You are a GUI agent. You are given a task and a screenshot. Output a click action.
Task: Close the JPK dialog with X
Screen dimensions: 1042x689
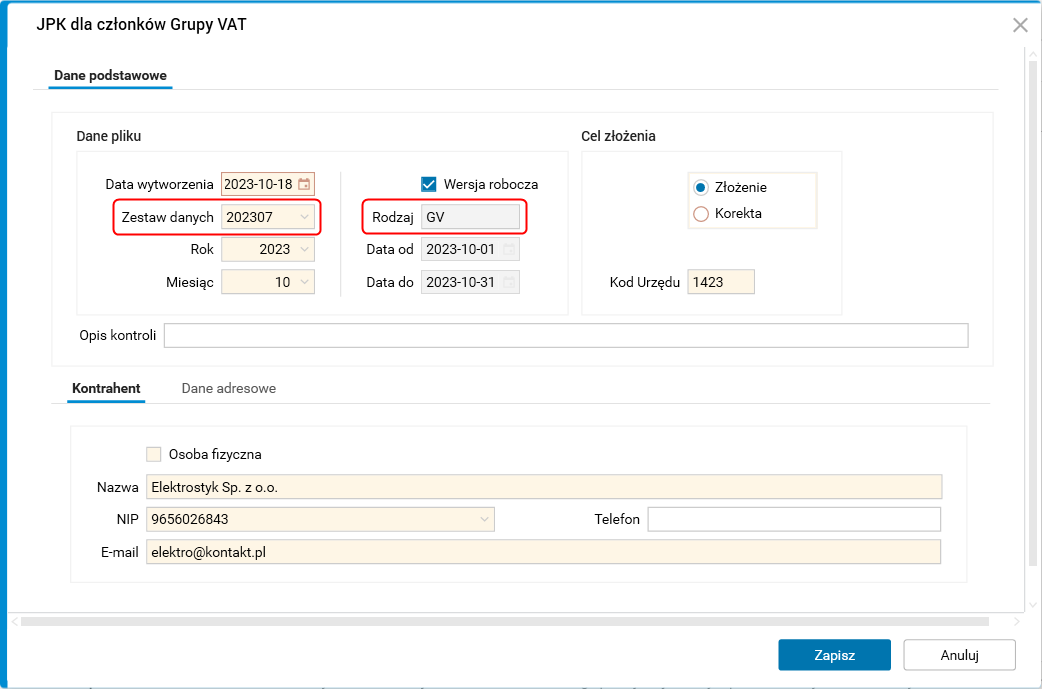click(x=1020, y=25)
